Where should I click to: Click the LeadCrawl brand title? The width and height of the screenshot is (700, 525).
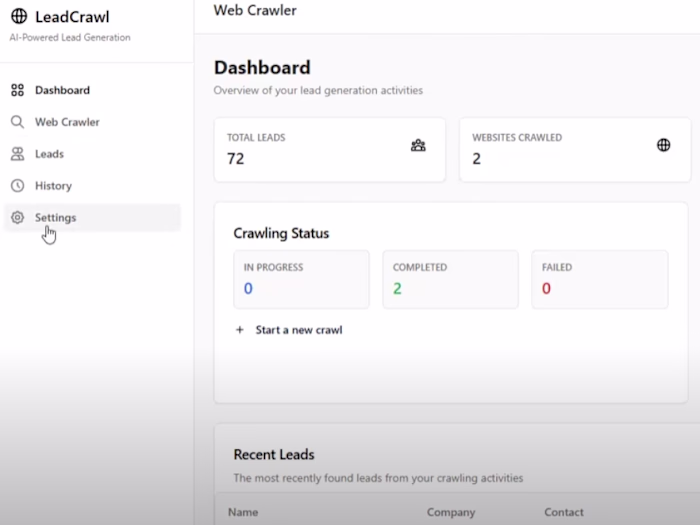click(72, 16)
